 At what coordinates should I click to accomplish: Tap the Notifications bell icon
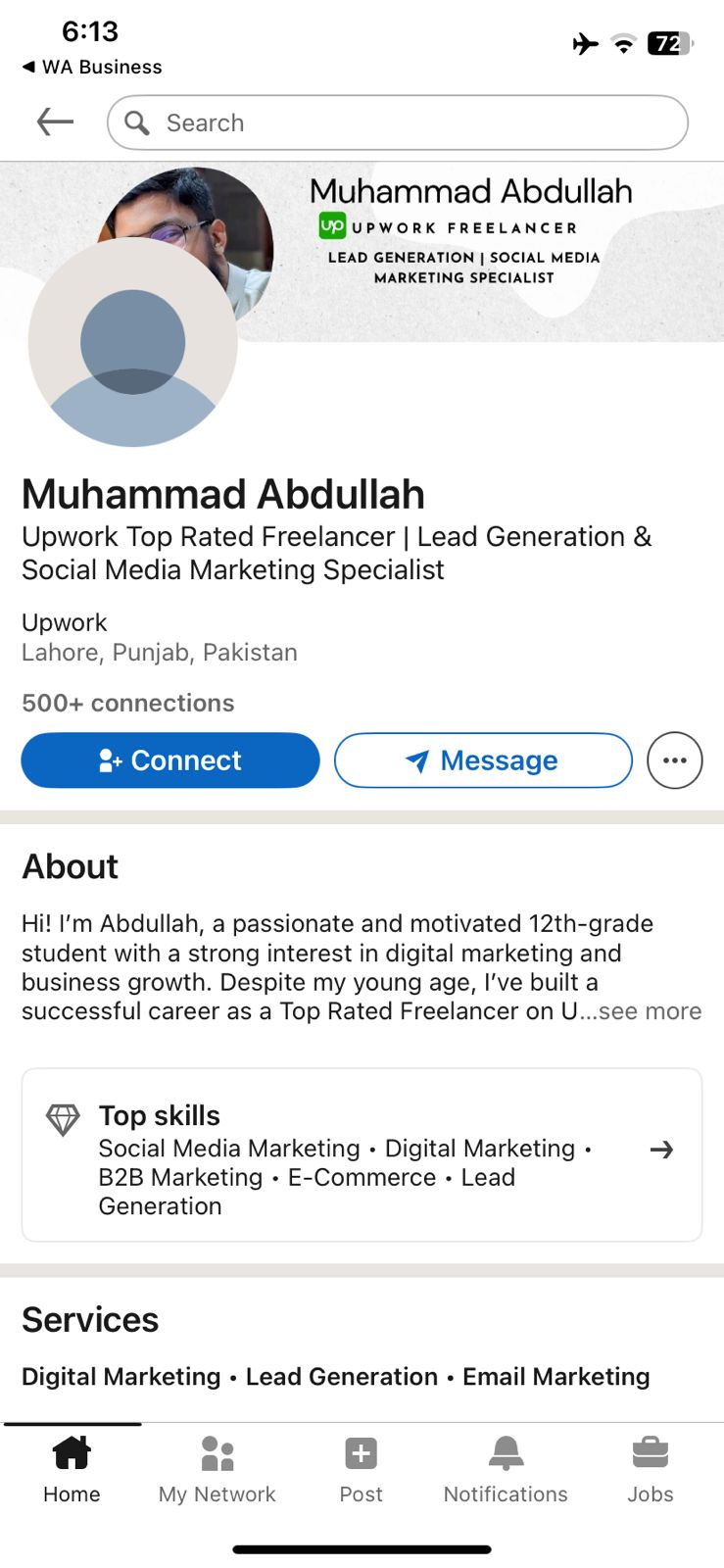506,1454
